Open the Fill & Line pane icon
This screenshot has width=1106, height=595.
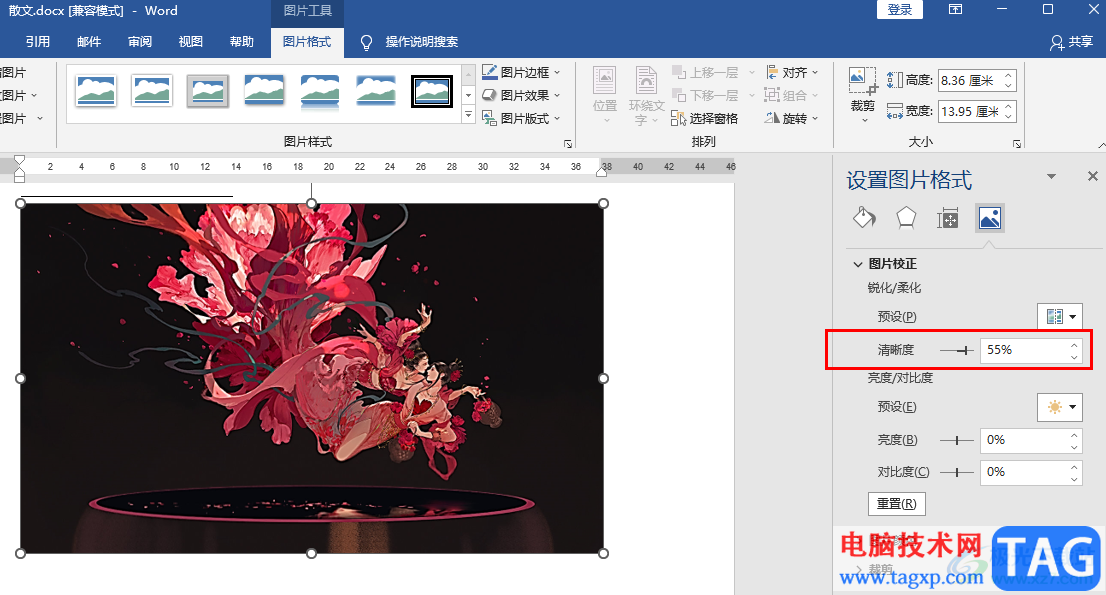coord(864,218)
